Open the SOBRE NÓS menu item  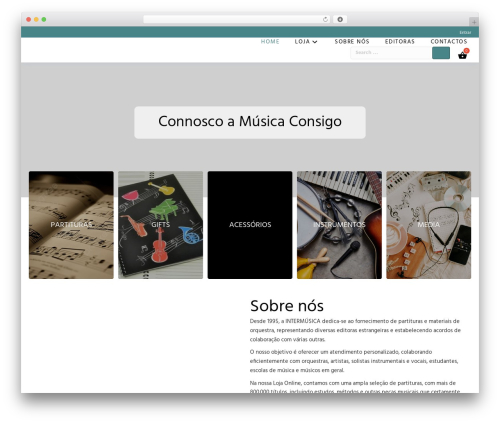(352, 42)
